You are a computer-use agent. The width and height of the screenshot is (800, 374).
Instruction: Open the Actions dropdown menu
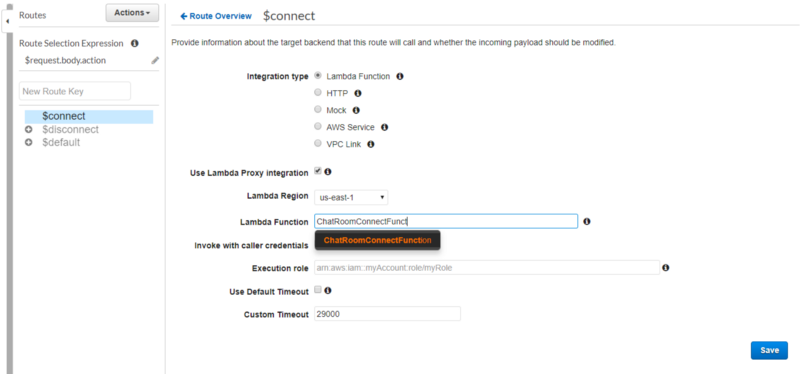[132, 13]
